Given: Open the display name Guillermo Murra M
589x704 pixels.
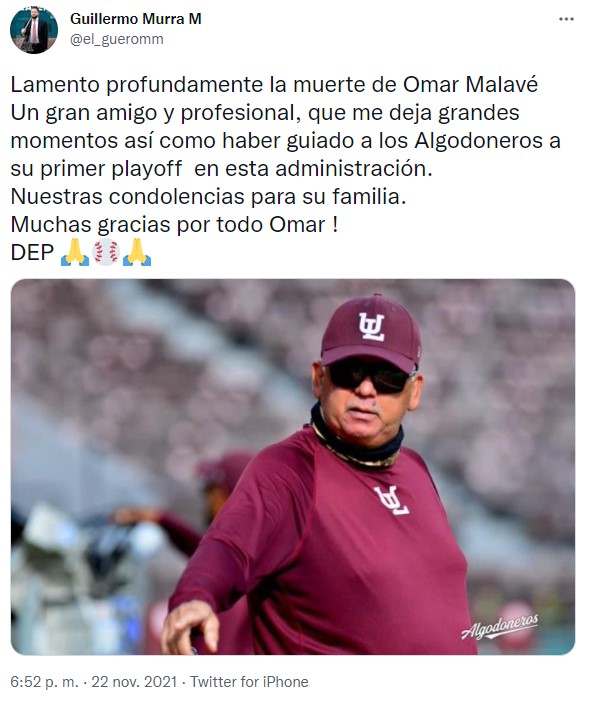Looking at the screenshot, I should 136,19.
